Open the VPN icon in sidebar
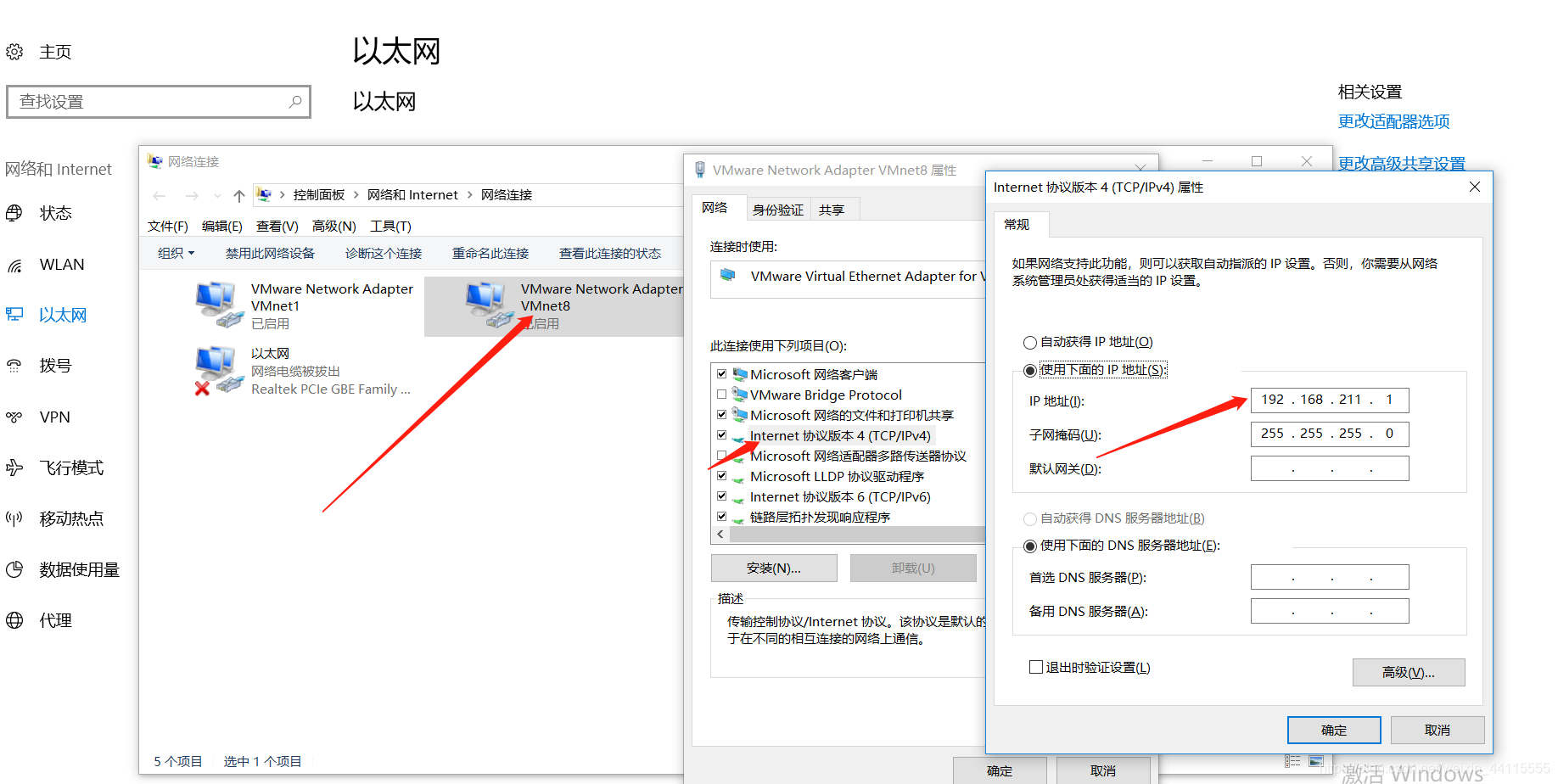 coord(14,417)
